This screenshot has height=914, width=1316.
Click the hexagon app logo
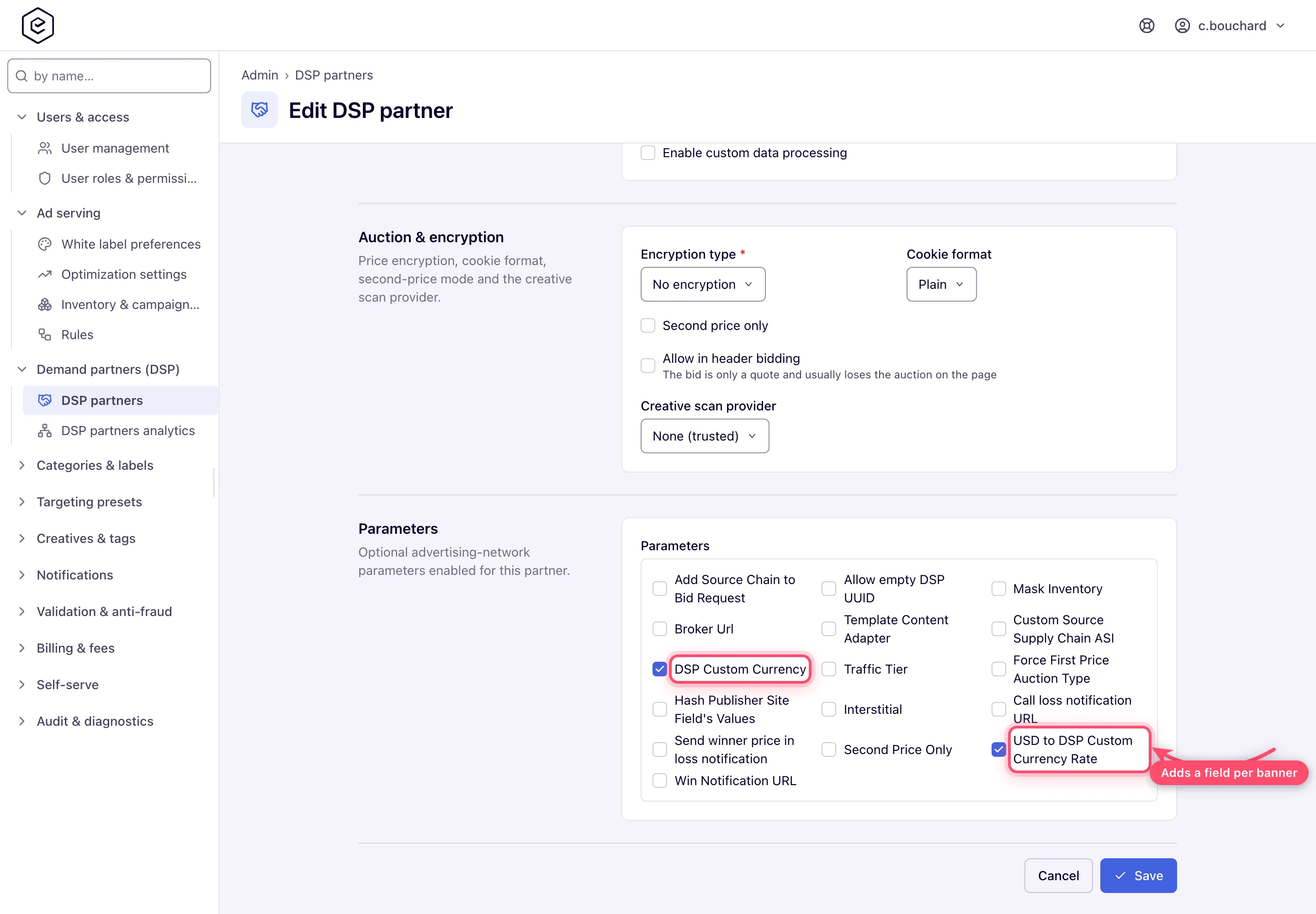click(x=38, y=25)
